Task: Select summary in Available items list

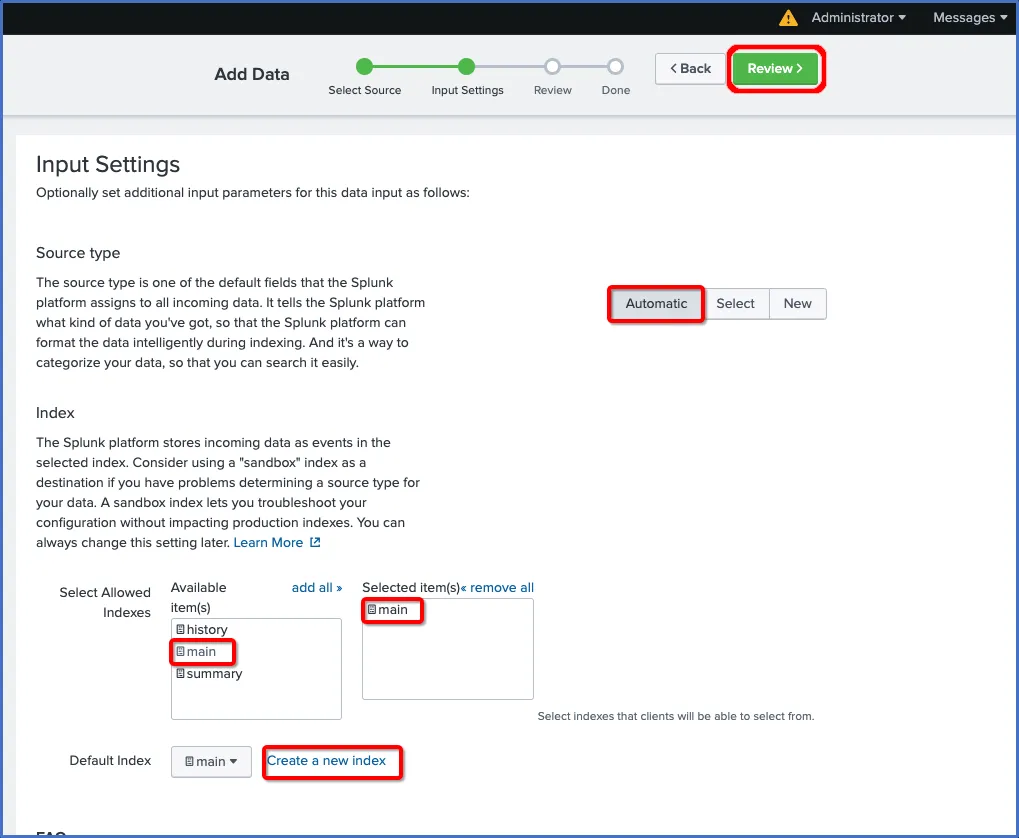Action: pos(209,674)
